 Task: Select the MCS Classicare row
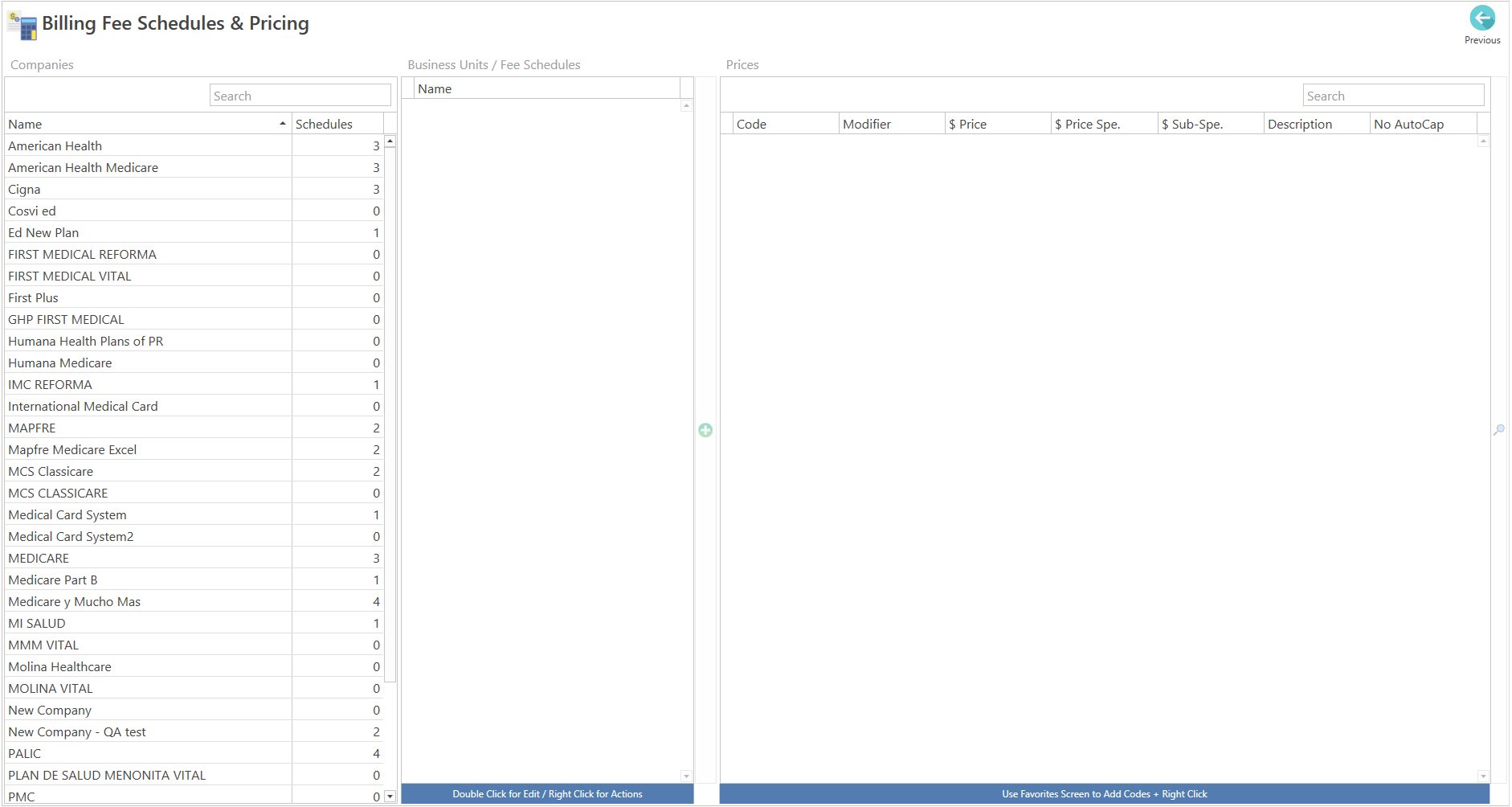[194, 471]
